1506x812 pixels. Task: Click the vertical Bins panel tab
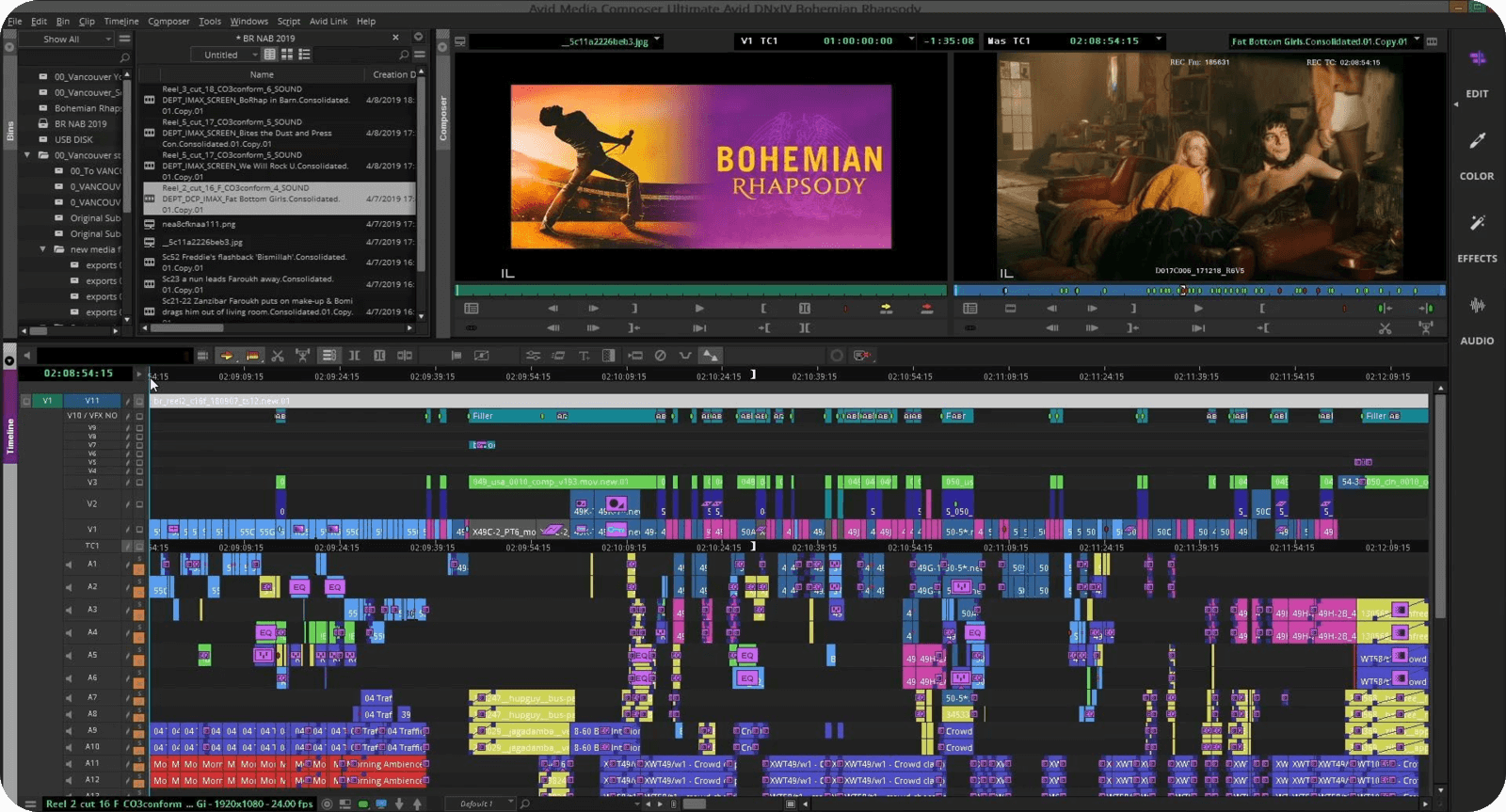pos(10,131)
